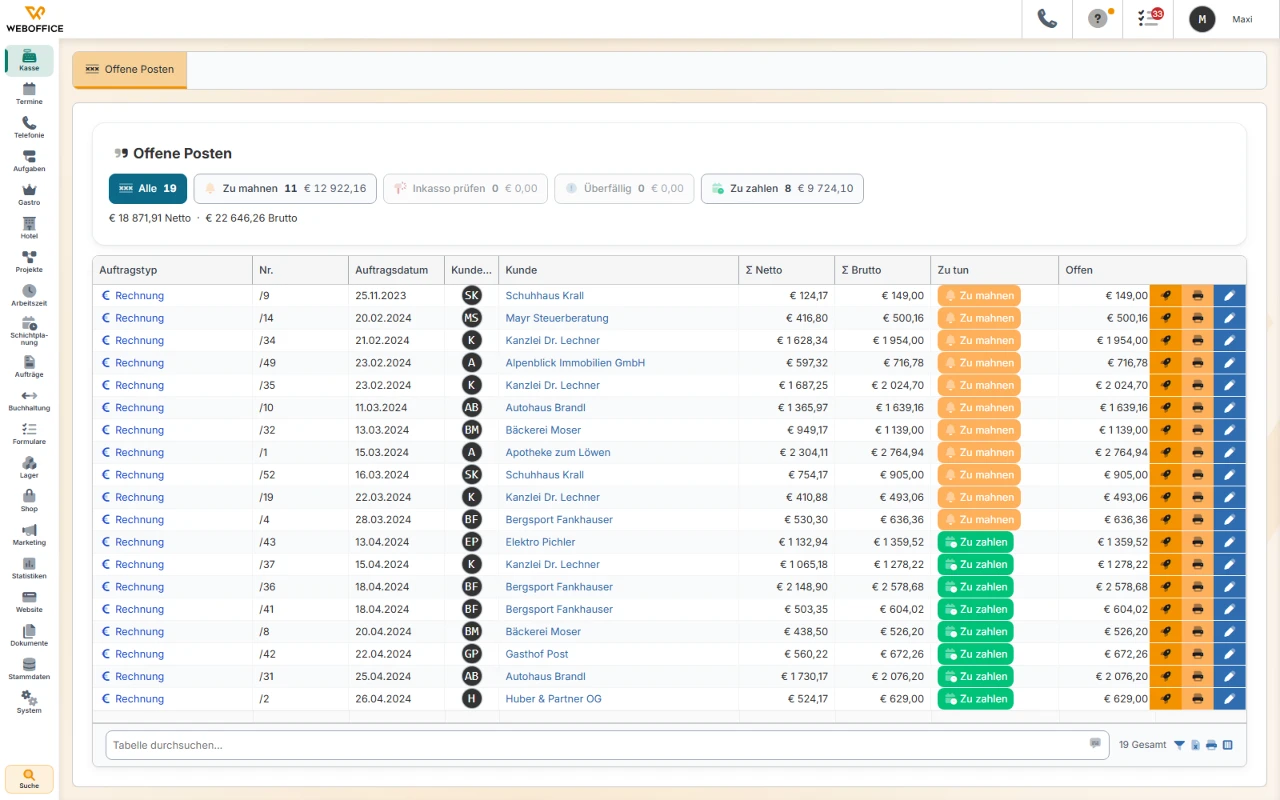The image size is (1280, 800).
Task: Click the rocket action for Schuhhaus Krall invoice /9
Action: [x=1166, y=296]
